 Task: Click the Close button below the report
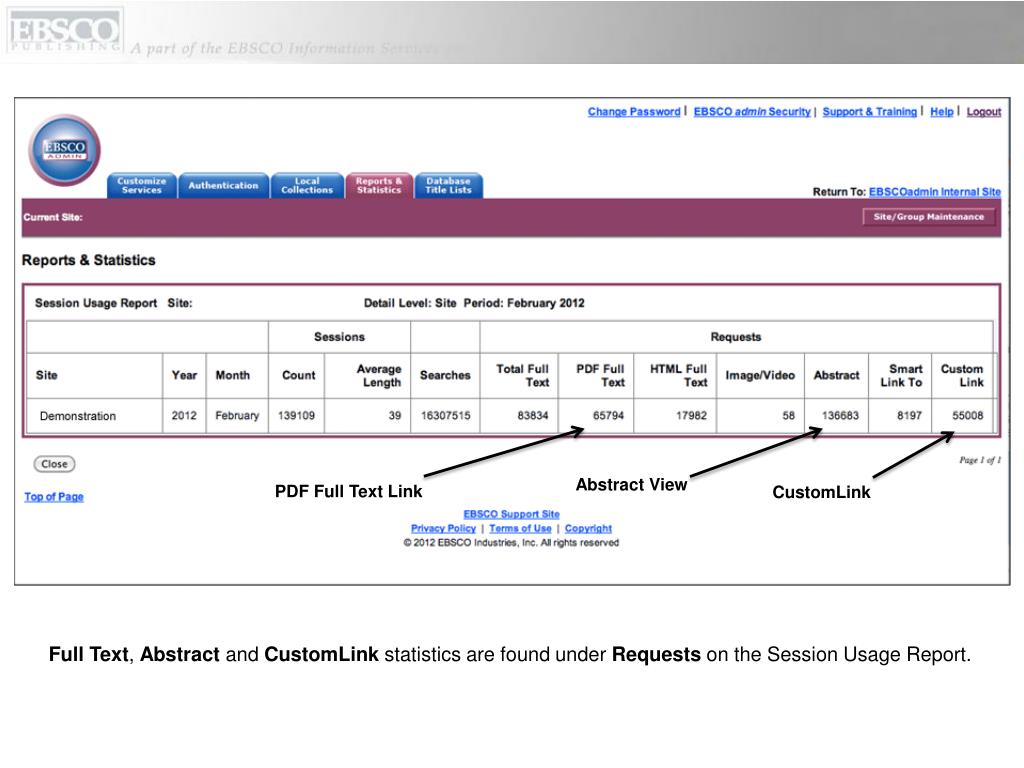[x=54, y=464]
